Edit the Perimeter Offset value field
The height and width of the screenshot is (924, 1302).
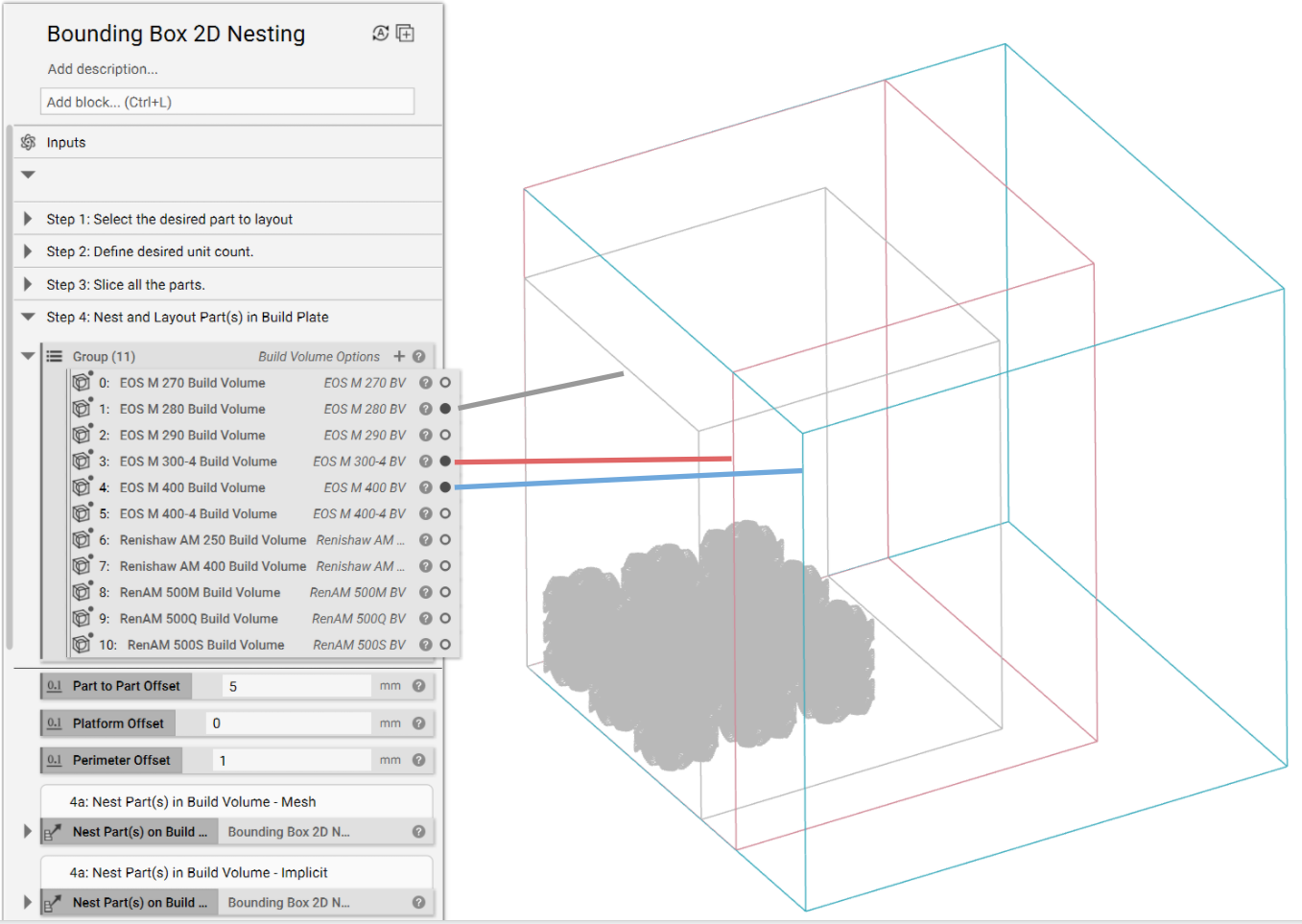(x=292, y=761)
